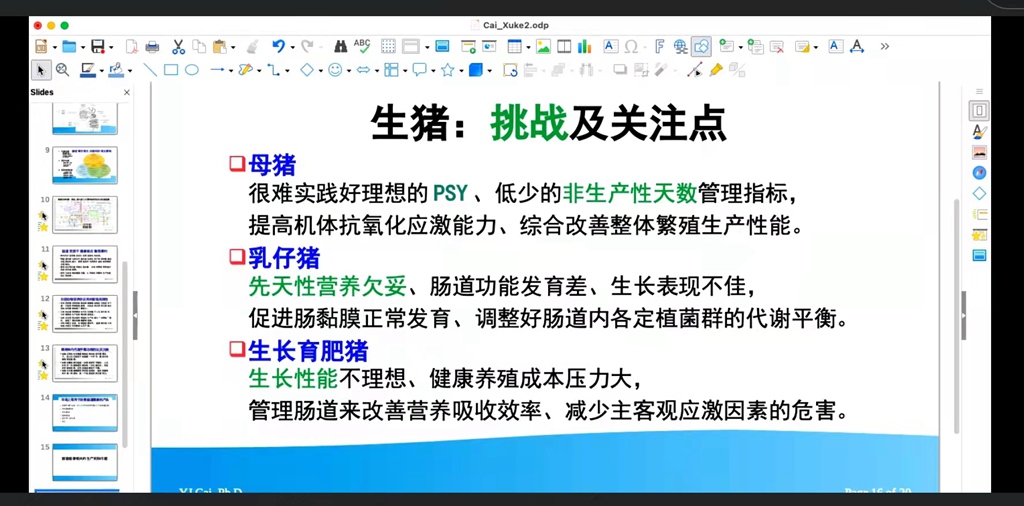This screenshot has width=1024, height=506.
Task: Close the Slides panel
Action: coord(127,93)
